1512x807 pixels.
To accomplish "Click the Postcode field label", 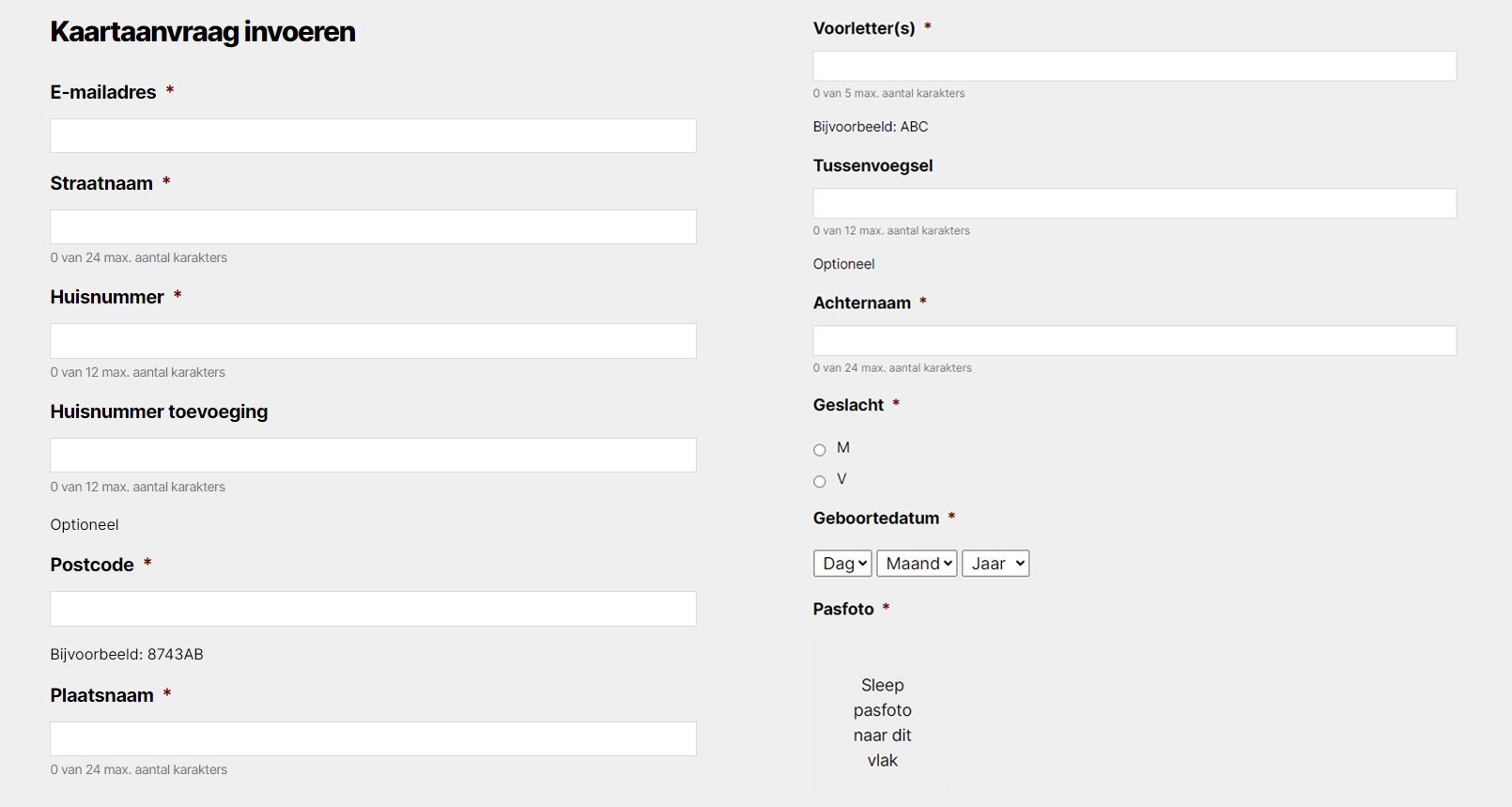I will (92, 565).
